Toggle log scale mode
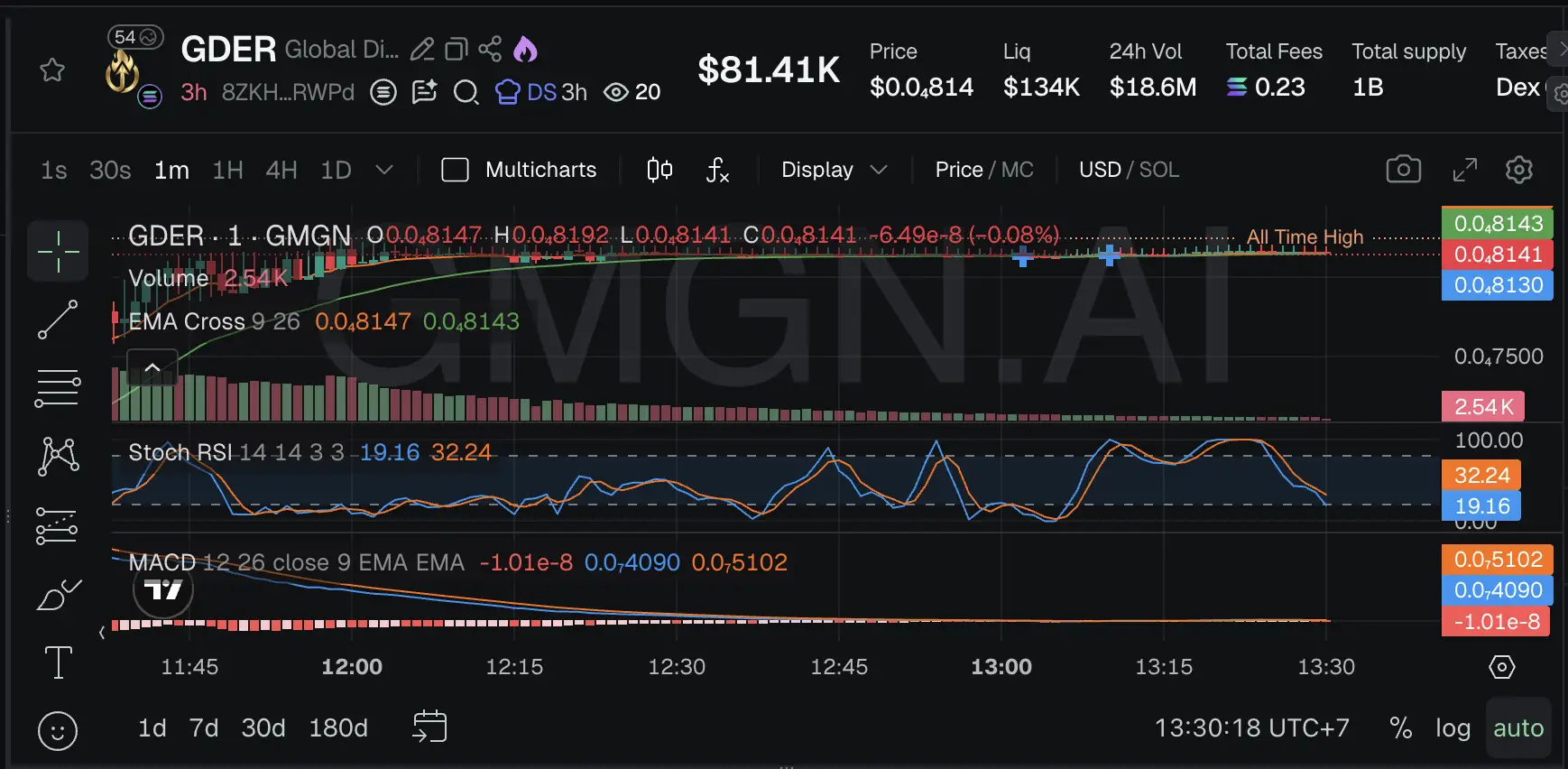Viewport: 1568px width, 769px height. click(x=1453, y=727)
